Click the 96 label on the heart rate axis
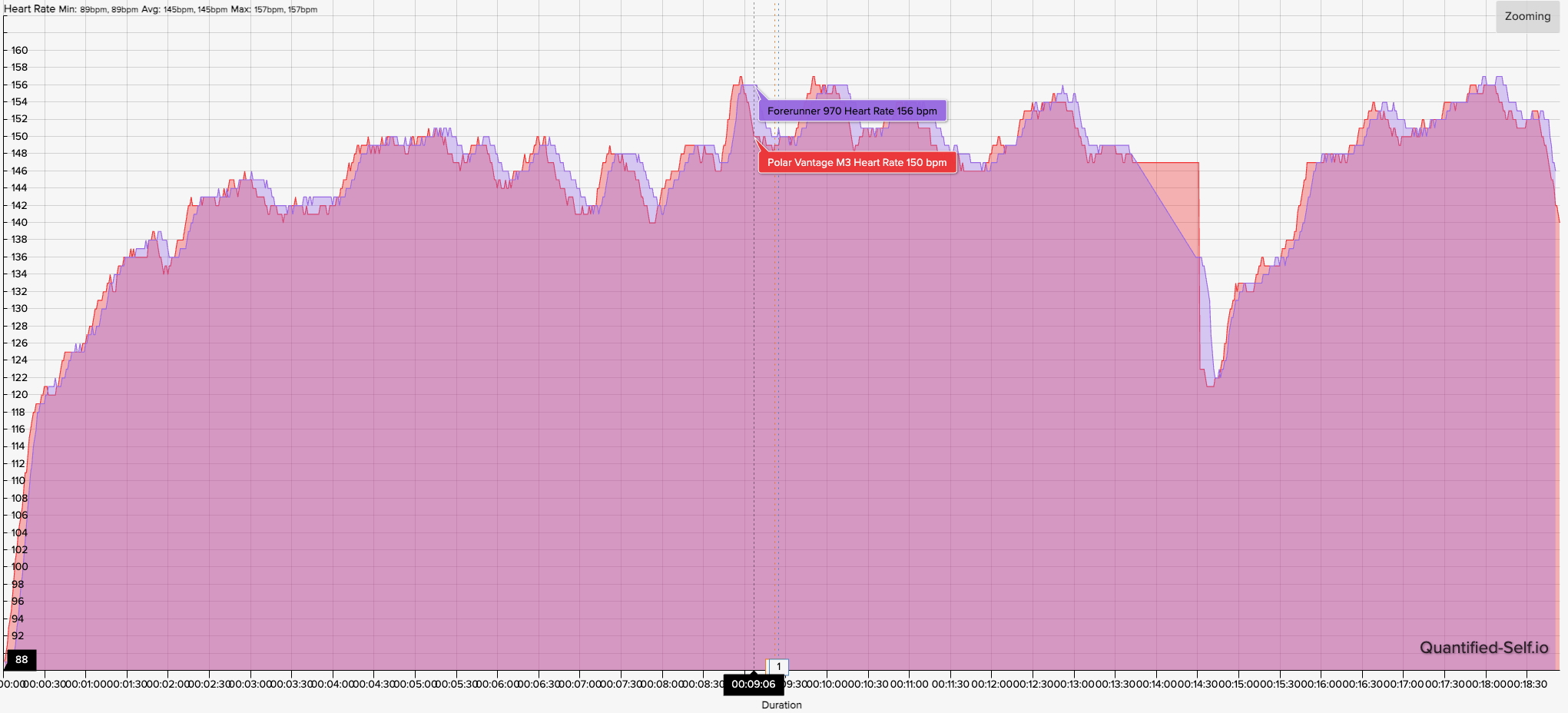This screenshot has height=713, width=1568. coord(18,601)
